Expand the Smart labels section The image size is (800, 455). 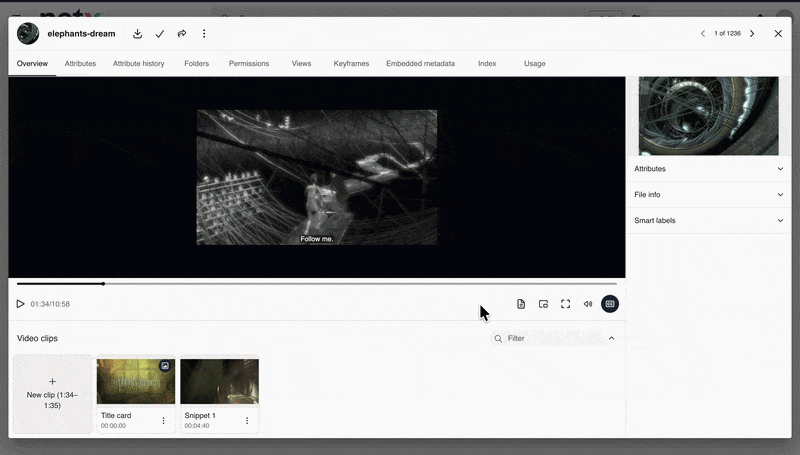click(x=709, y=221)
